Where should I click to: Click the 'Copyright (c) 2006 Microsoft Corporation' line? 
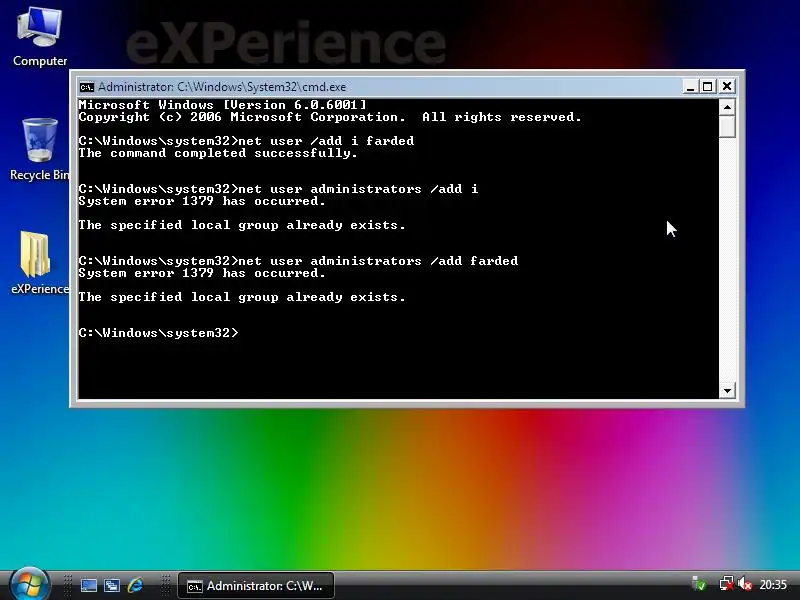pos(330,117)
